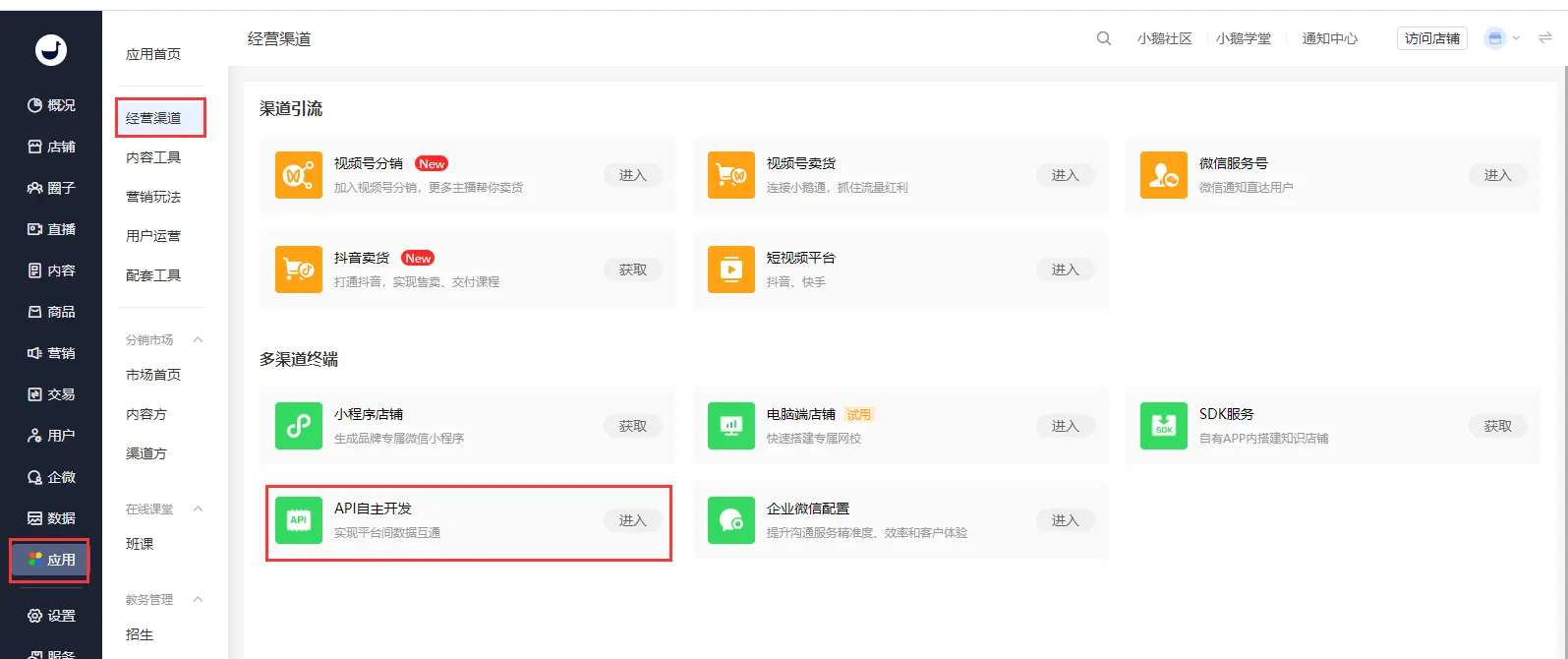Viewport: 1568px width, 659px height.
Task: Enter 视频号卖货 with its 进入 button
Action: coord(1066,175)
